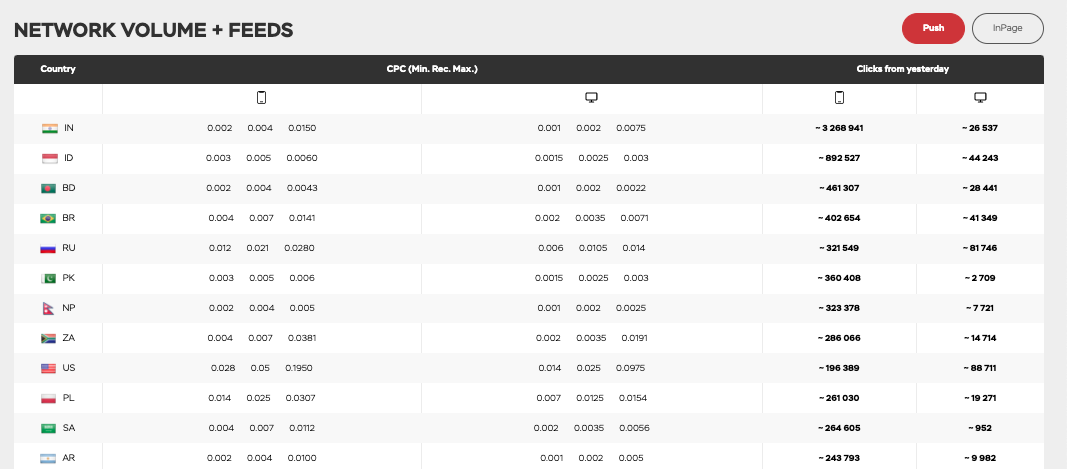Click US desktop max CPC 0.0975
Viewport: 1067px width, 469px height.
click(x=630, y=368)
